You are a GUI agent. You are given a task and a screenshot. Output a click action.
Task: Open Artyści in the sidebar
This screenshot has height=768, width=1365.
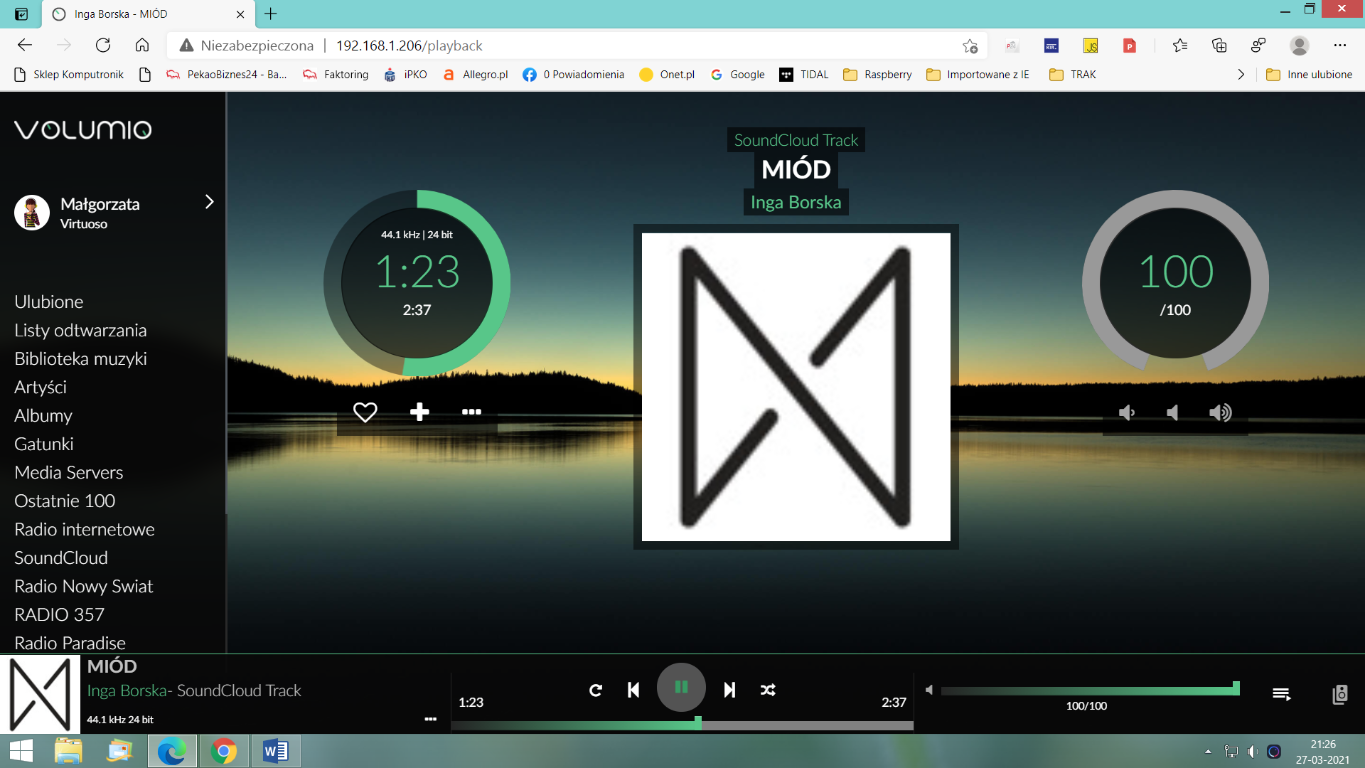tap(41, 386)
